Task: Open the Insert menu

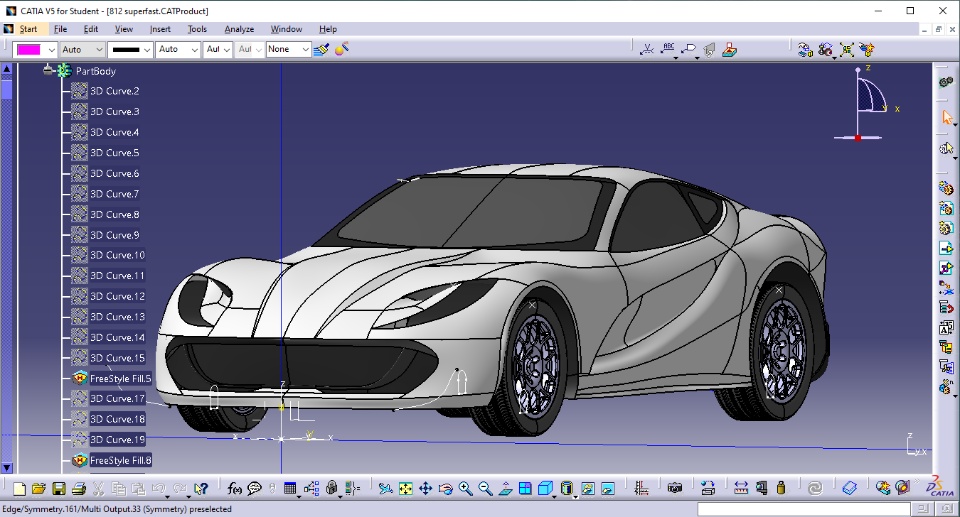Action: [160, 29]
